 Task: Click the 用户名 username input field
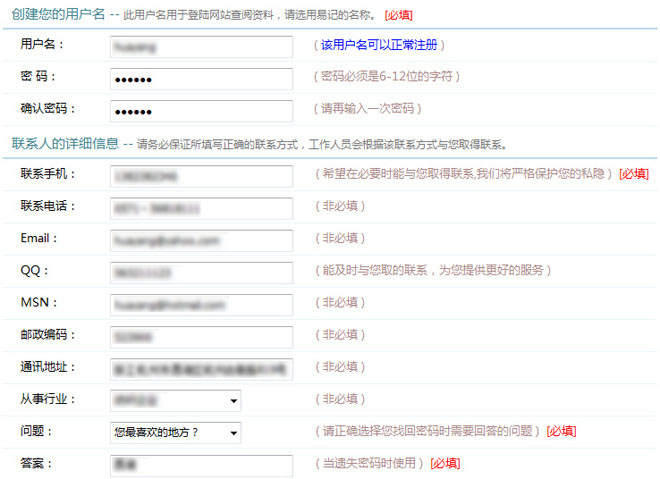pos(201,46)
